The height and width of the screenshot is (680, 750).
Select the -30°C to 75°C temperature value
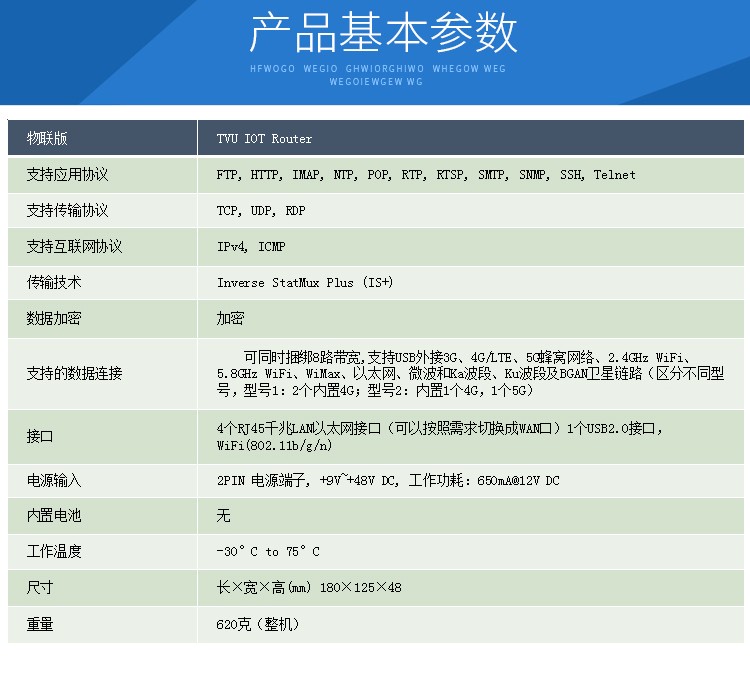267,552
